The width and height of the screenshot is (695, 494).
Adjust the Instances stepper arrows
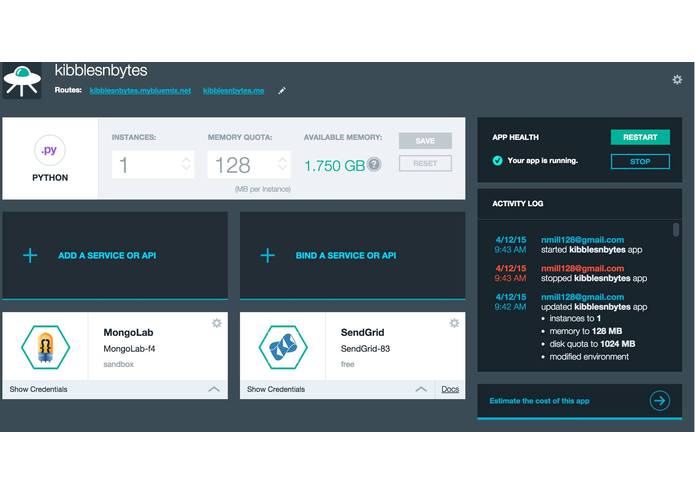(187, 163)
